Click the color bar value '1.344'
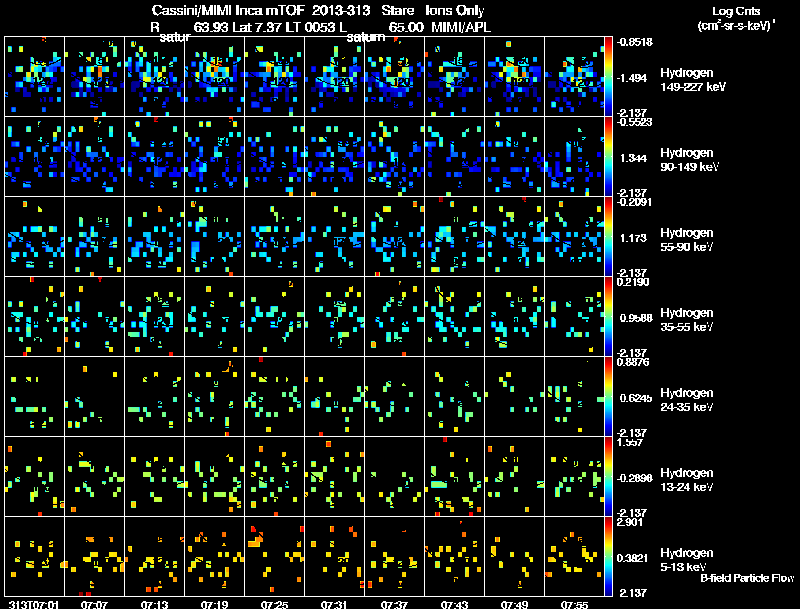 pos(633,158)
